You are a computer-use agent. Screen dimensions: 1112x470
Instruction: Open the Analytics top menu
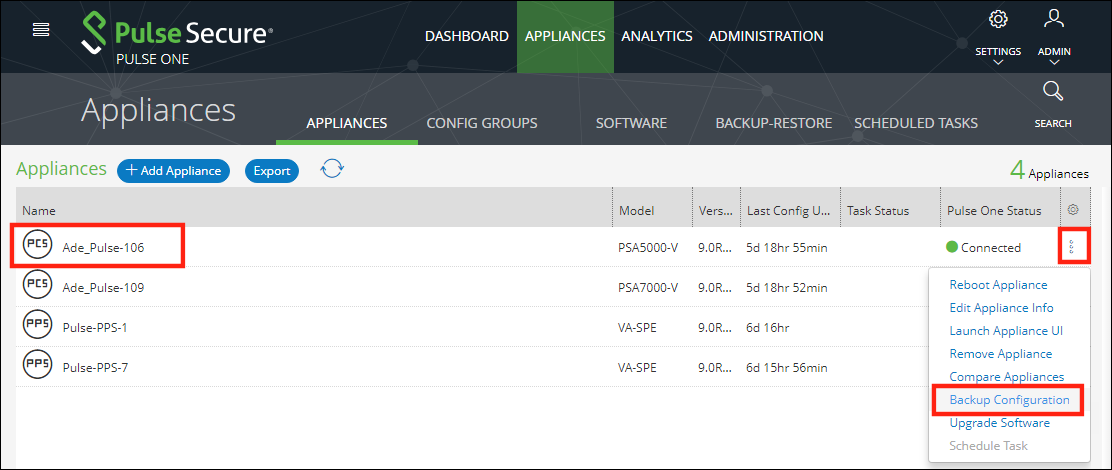click(x=656, y=36)
